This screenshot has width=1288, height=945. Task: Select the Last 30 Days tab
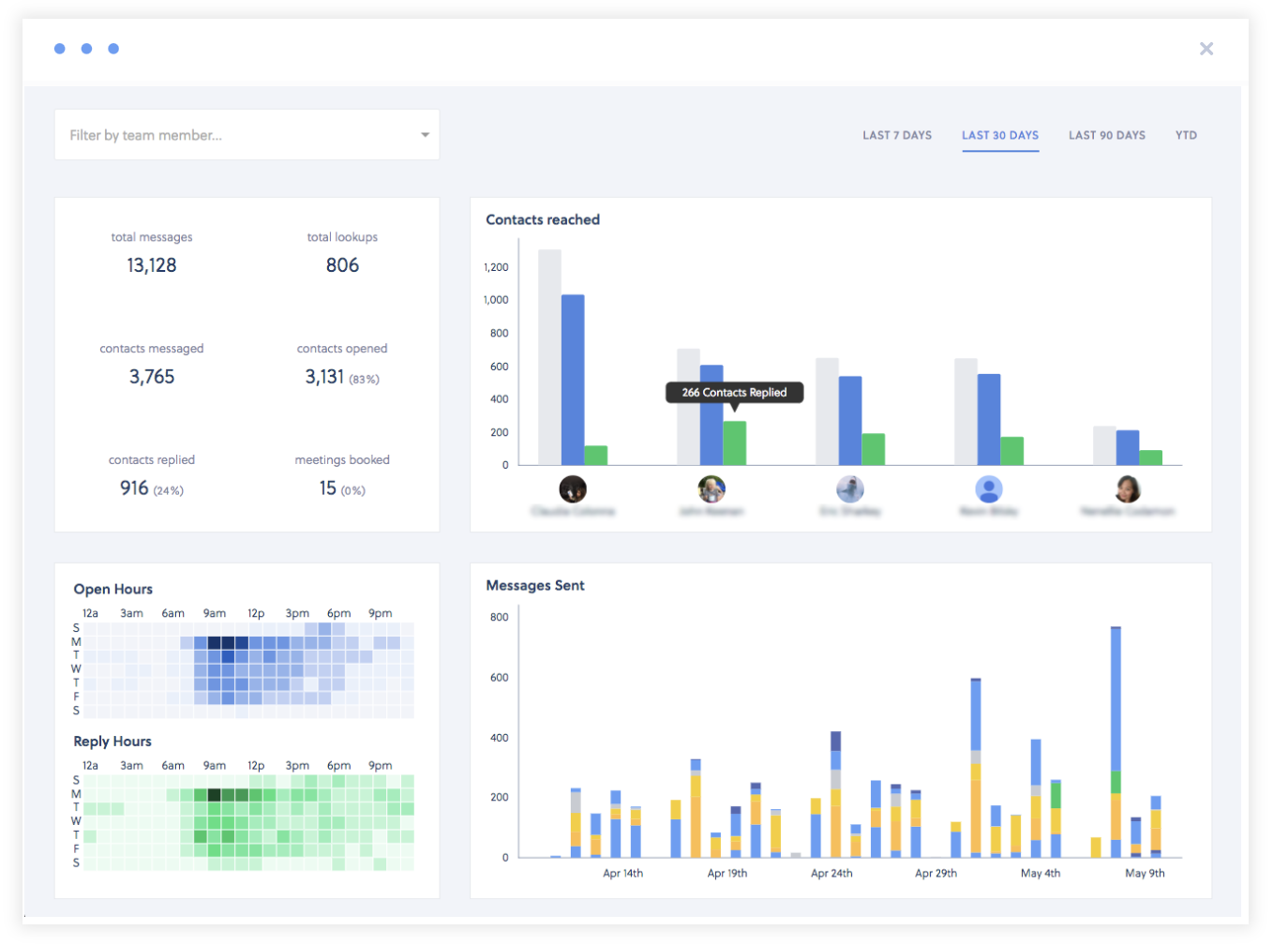(1000, 135)
